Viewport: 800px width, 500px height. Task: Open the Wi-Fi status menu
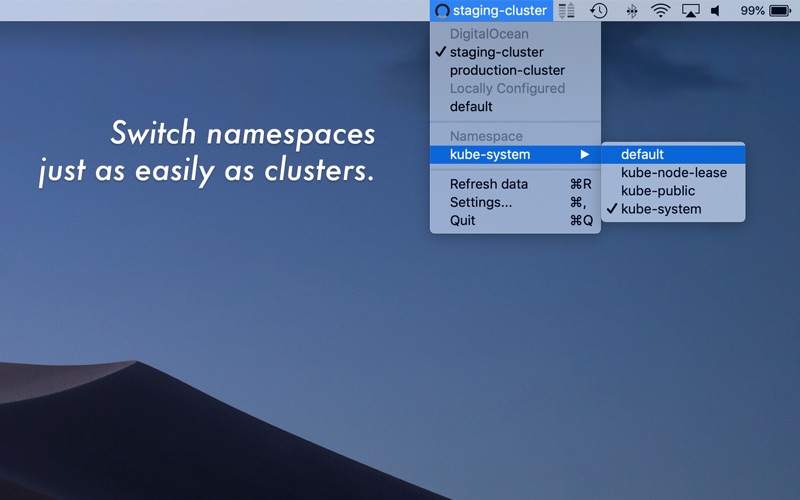click(x=660, y=10)
